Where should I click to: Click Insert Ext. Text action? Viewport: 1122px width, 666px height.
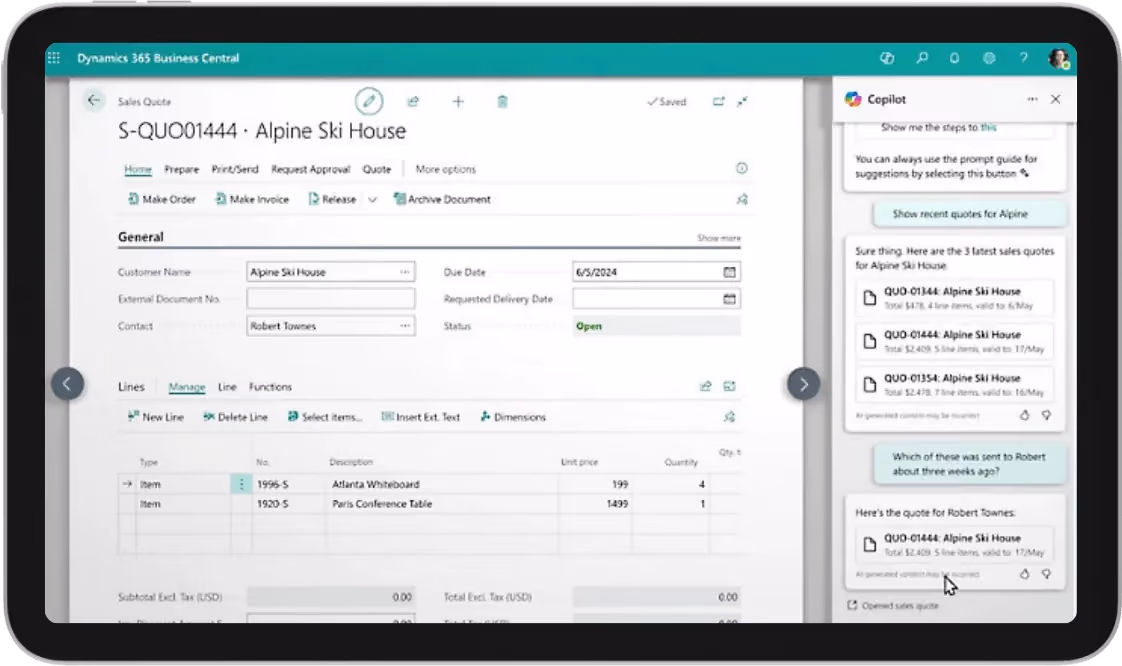tap(421, 417)
